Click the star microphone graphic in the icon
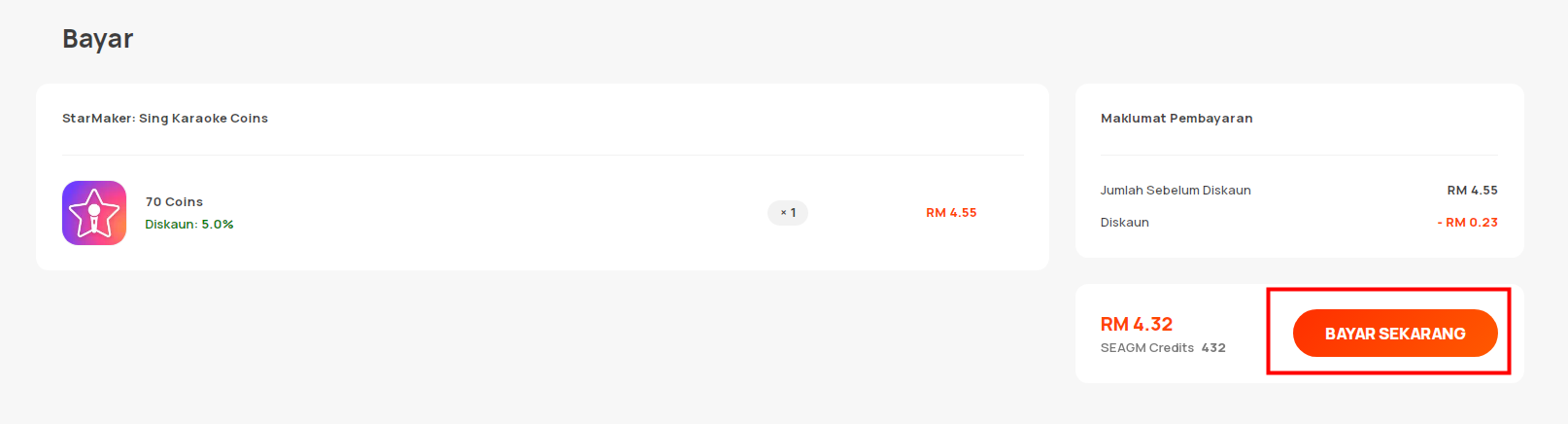1568x424 pixels. pyautogui.click(x=94, y=214)
